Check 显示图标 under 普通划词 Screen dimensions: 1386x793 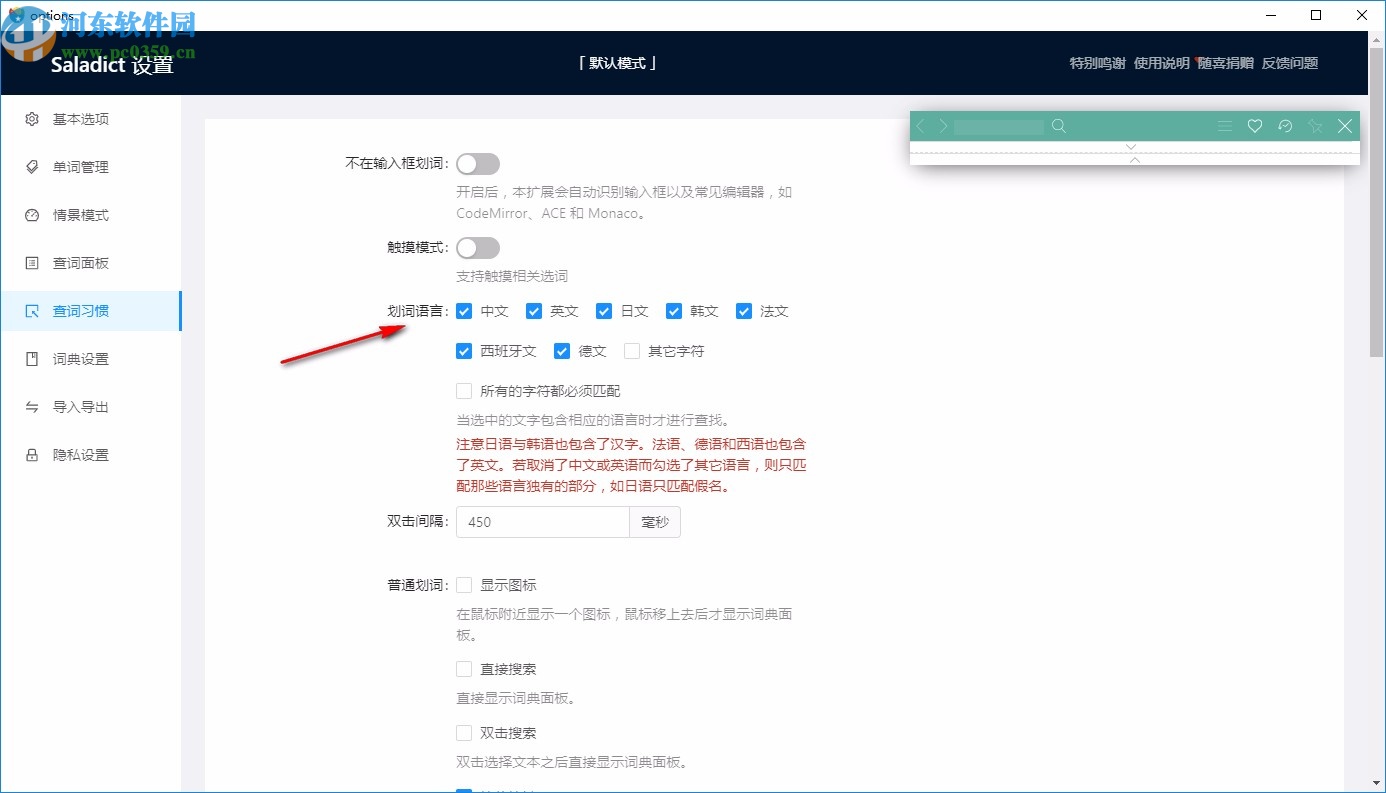[x=464, y=585]
